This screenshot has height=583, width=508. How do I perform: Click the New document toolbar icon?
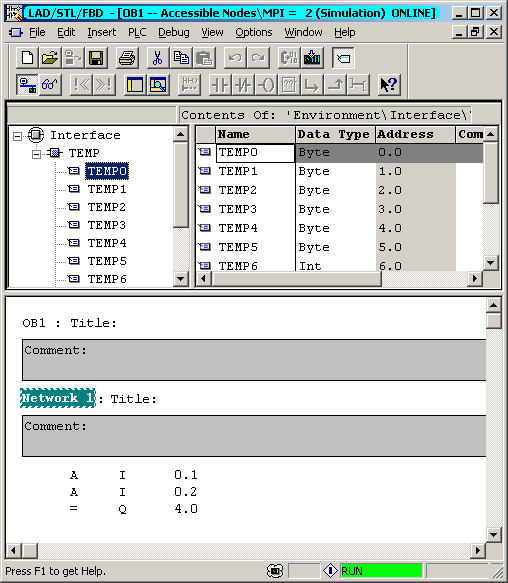click(x=27, y=58)
